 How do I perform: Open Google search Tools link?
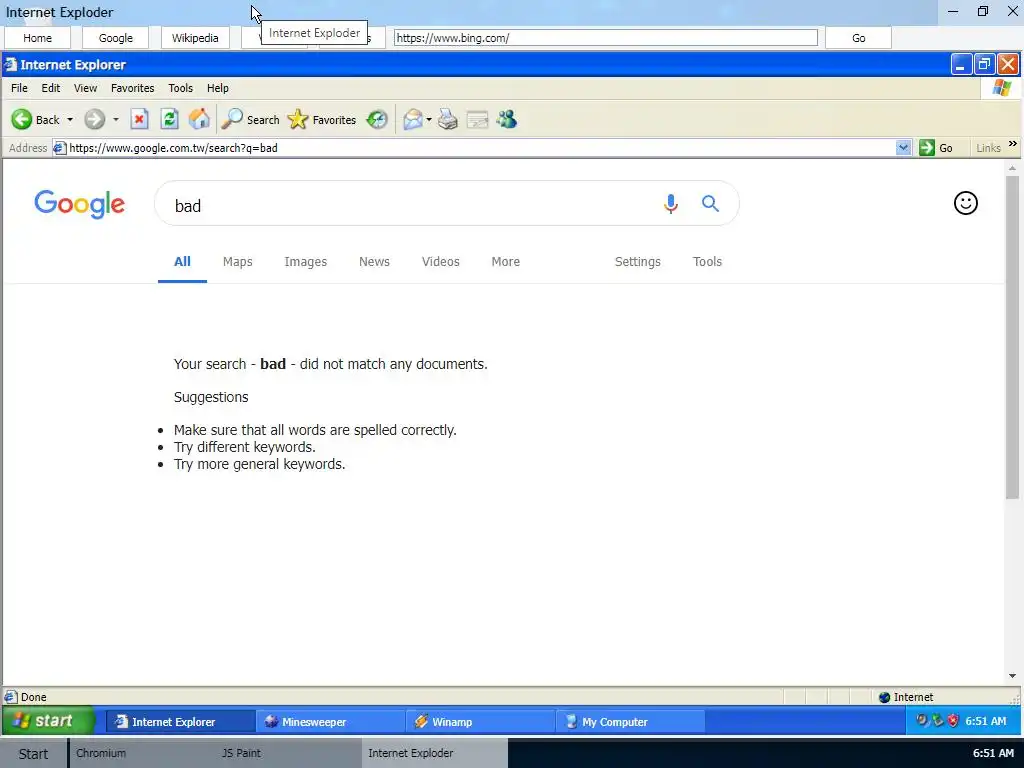pos(707,261)
